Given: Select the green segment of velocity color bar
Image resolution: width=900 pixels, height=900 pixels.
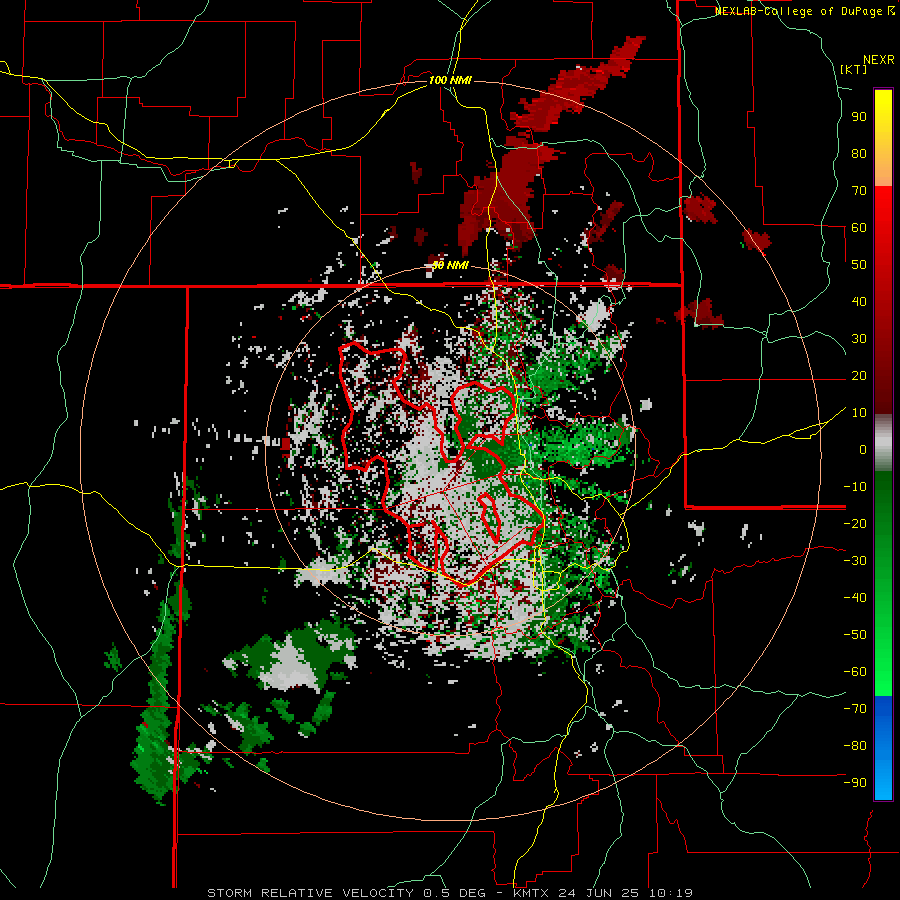Looking at the screenshot, I should [883, 583].
